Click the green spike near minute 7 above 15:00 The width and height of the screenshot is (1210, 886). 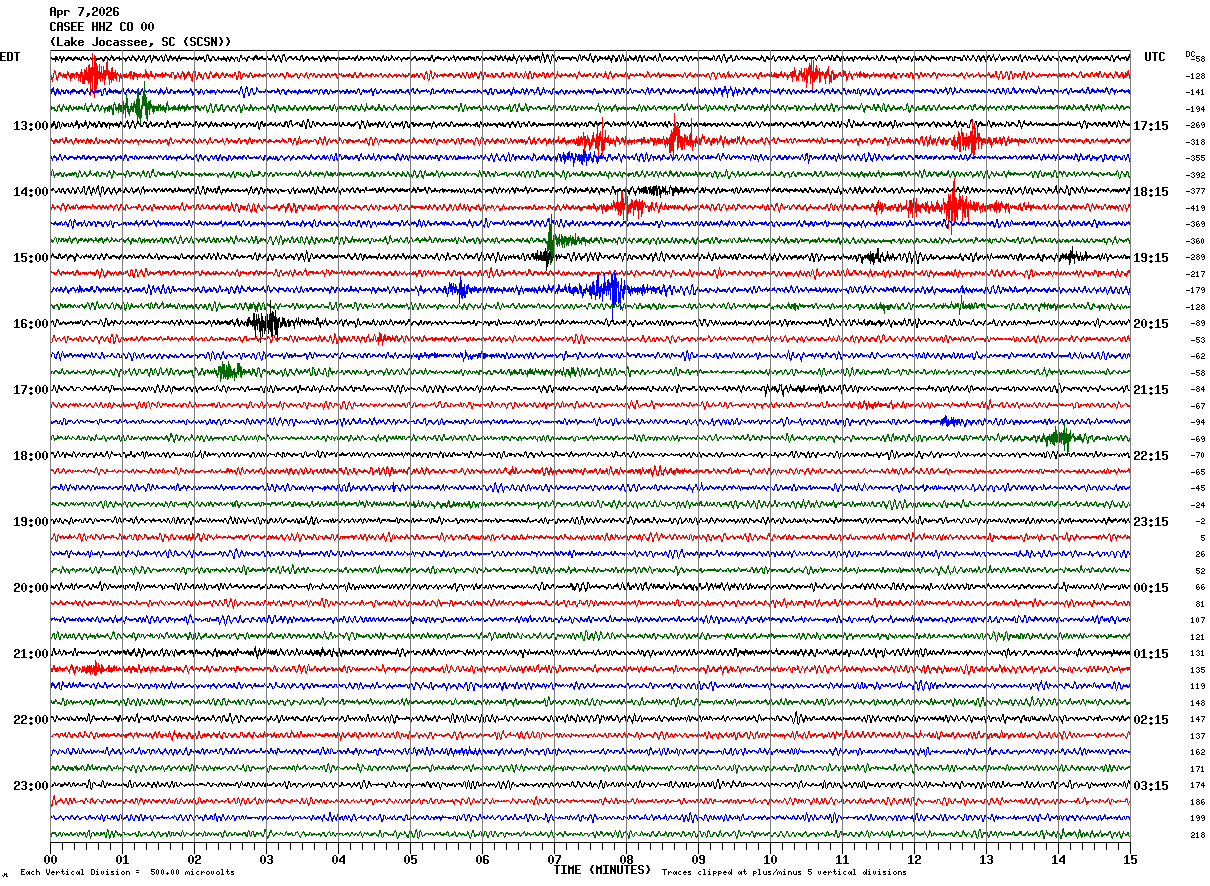click(552, 240)
